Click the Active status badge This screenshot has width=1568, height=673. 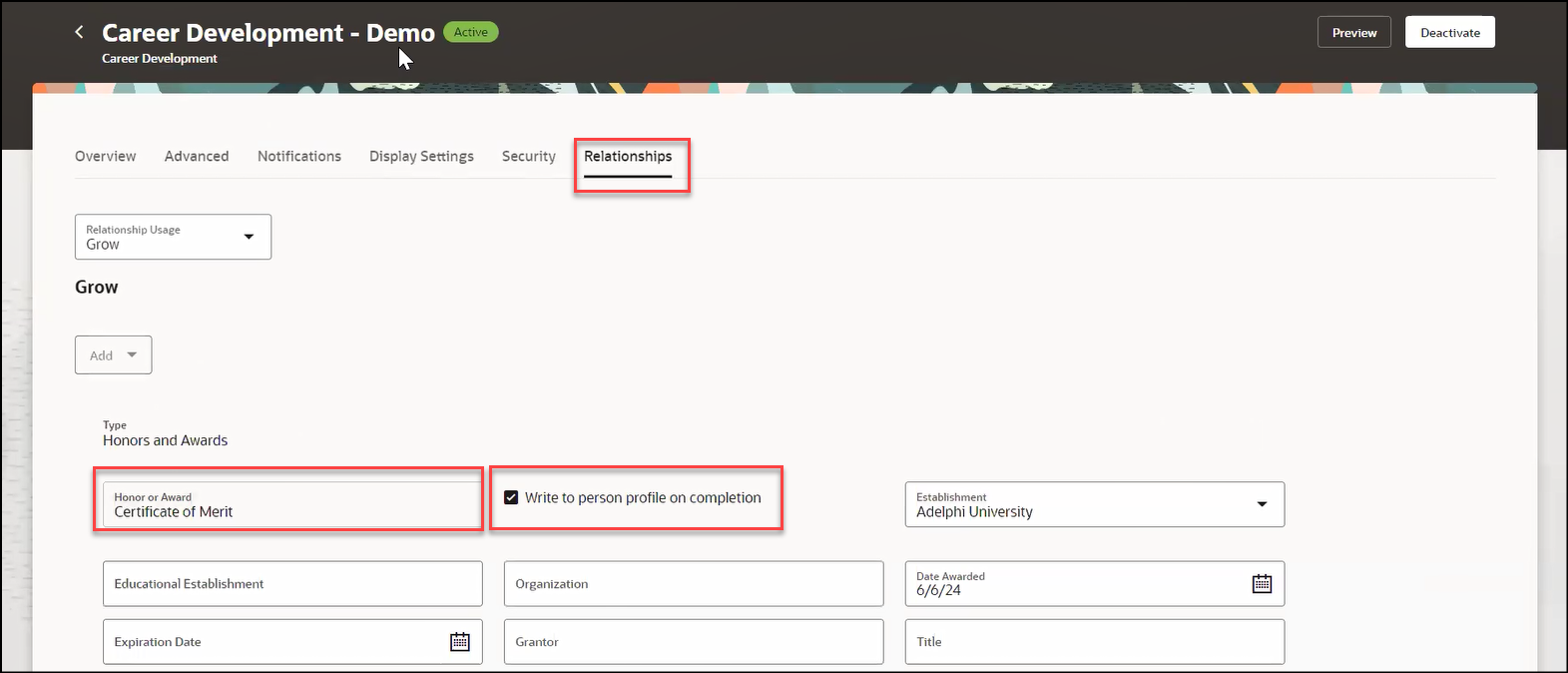pyautogui.click(x=471, y=32)
